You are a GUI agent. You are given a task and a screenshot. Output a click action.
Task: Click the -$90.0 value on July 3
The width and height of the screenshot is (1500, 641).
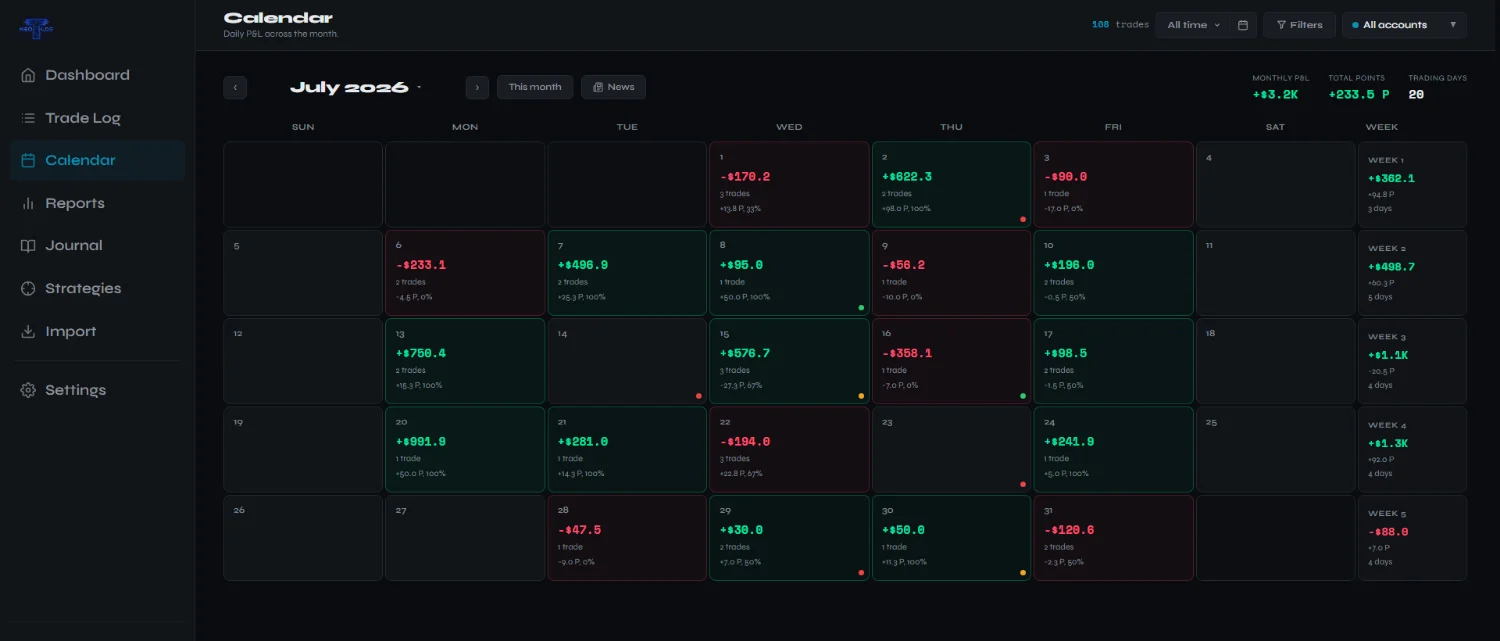point(1066,177)
